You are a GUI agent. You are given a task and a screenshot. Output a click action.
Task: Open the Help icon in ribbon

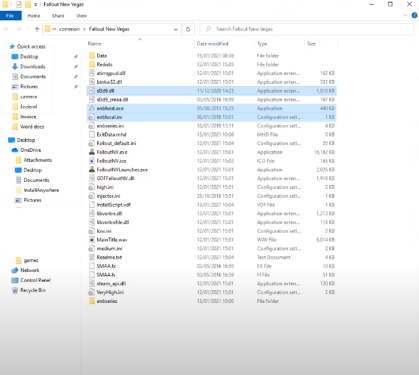pyautogui.click(x=415, y=15)
